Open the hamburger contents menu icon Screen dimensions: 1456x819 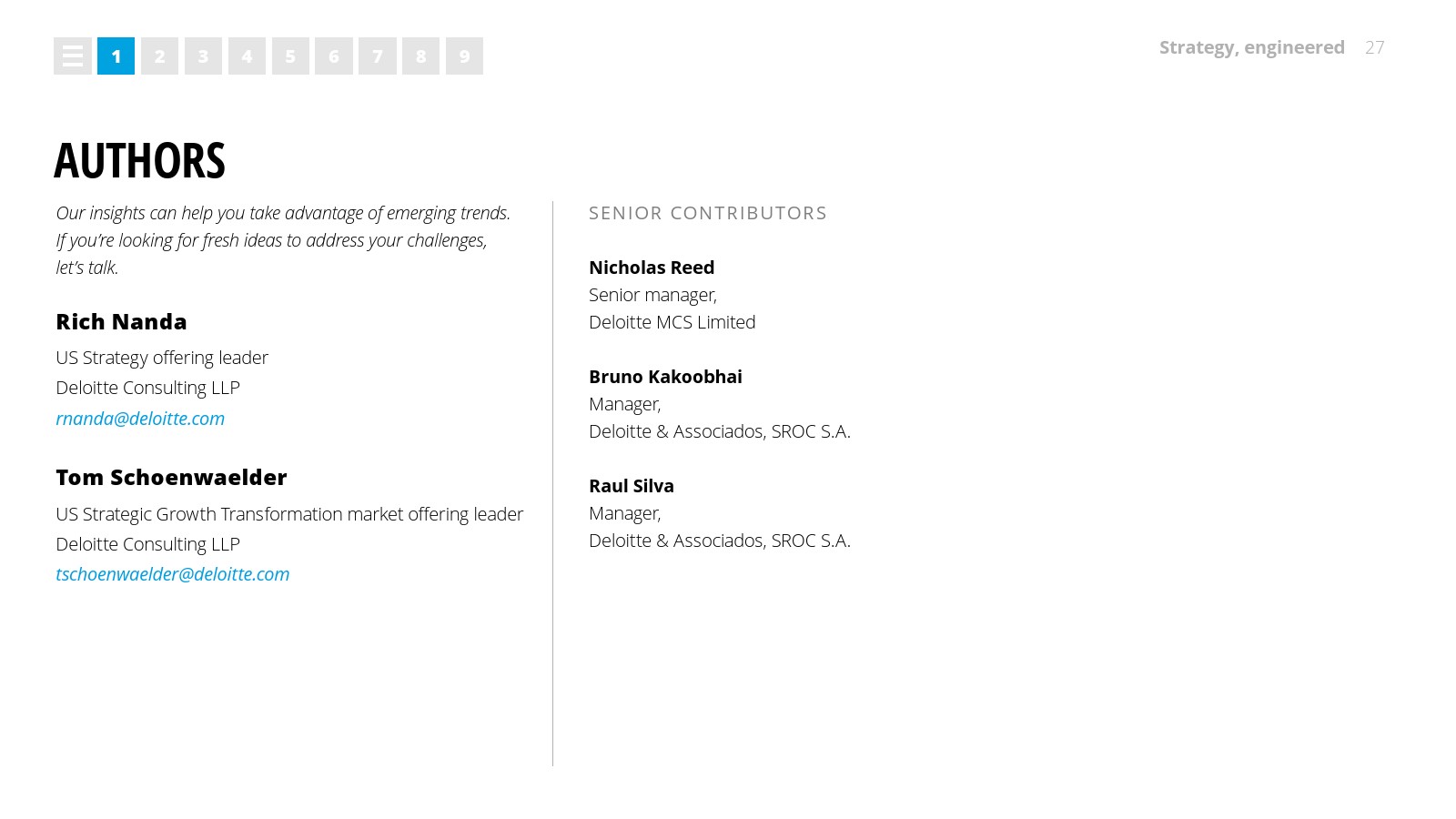[x=73, y=56]
